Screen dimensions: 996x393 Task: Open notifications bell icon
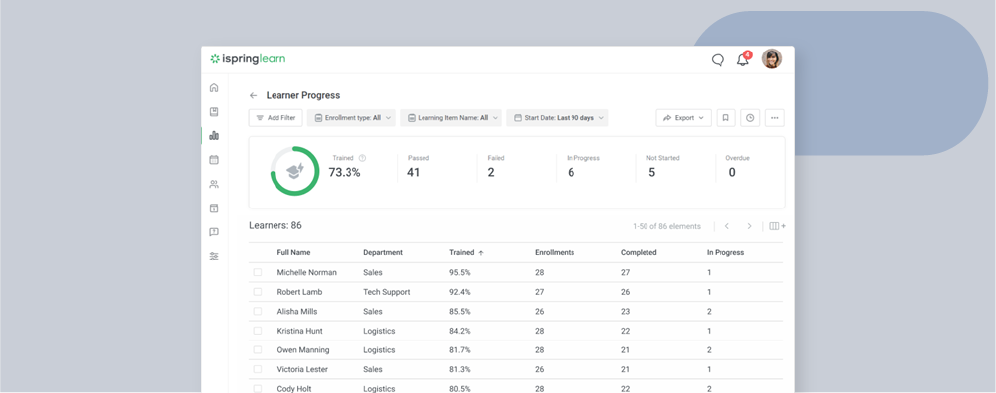[743, 60]
